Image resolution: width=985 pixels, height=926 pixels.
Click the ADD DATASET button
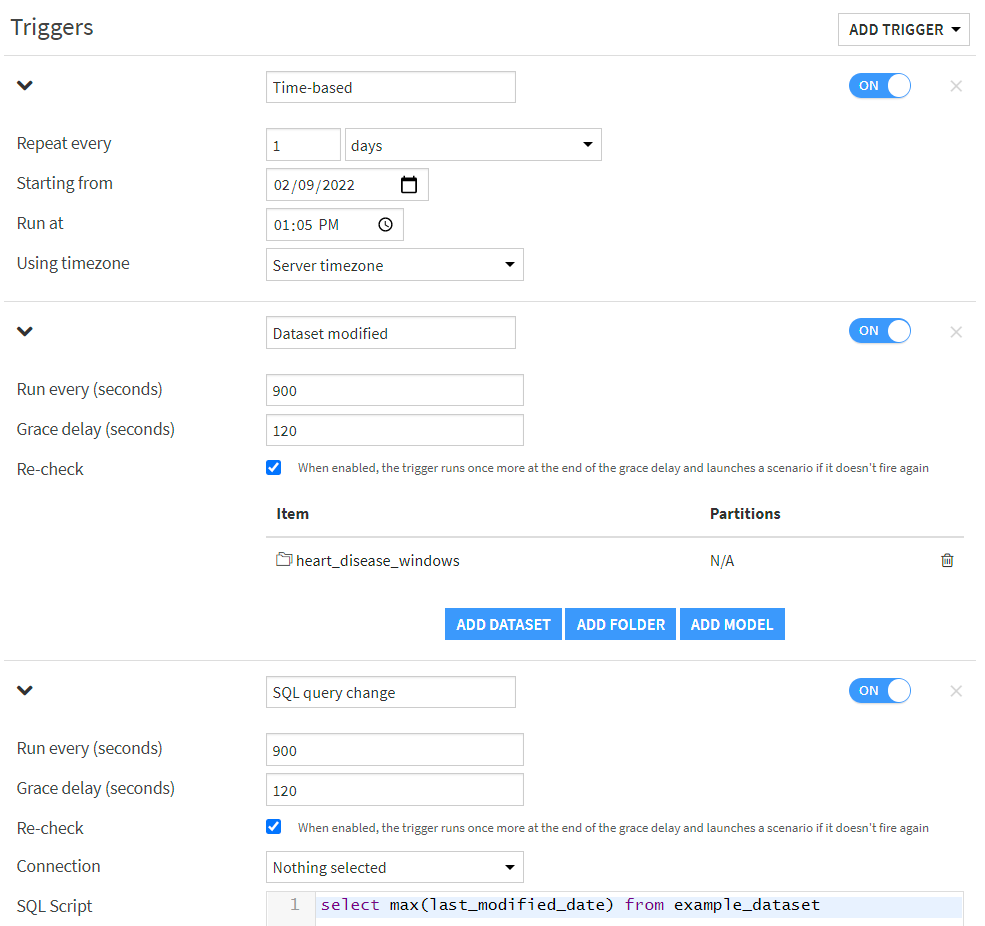(x=503, y=624)
